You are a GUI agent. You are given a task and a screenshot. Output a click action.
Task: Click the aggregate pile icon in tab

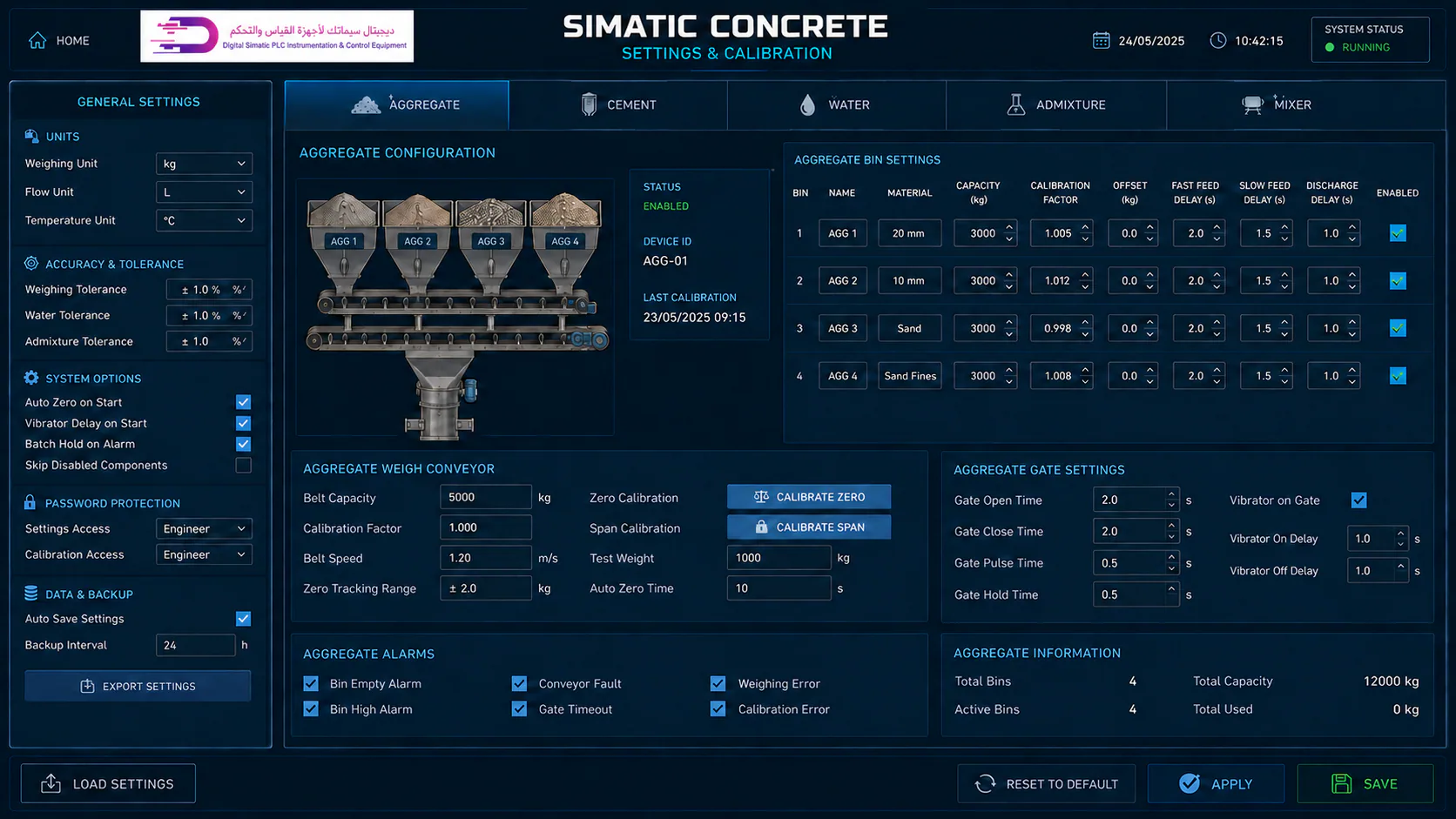coord(366,105)
